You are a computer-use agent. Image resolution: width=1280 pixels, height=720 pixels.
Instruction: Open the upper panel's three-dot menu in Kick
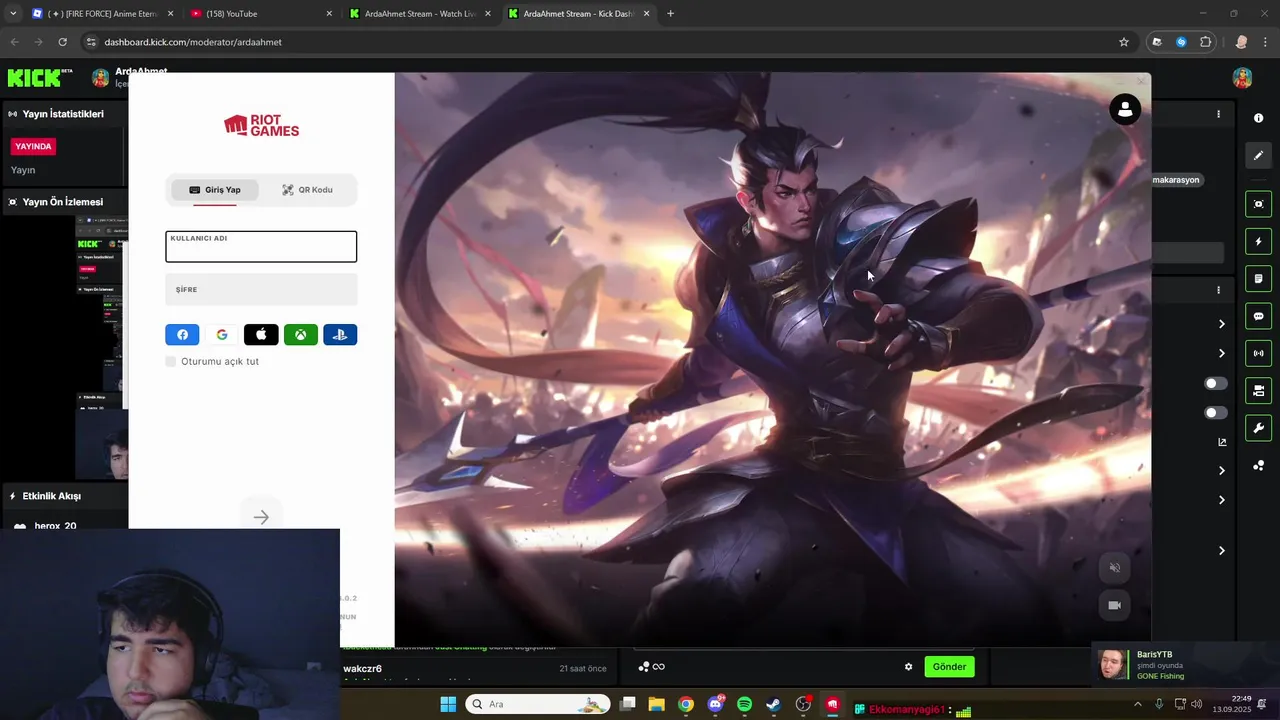pyautogui.click(x=1218, y=114)
